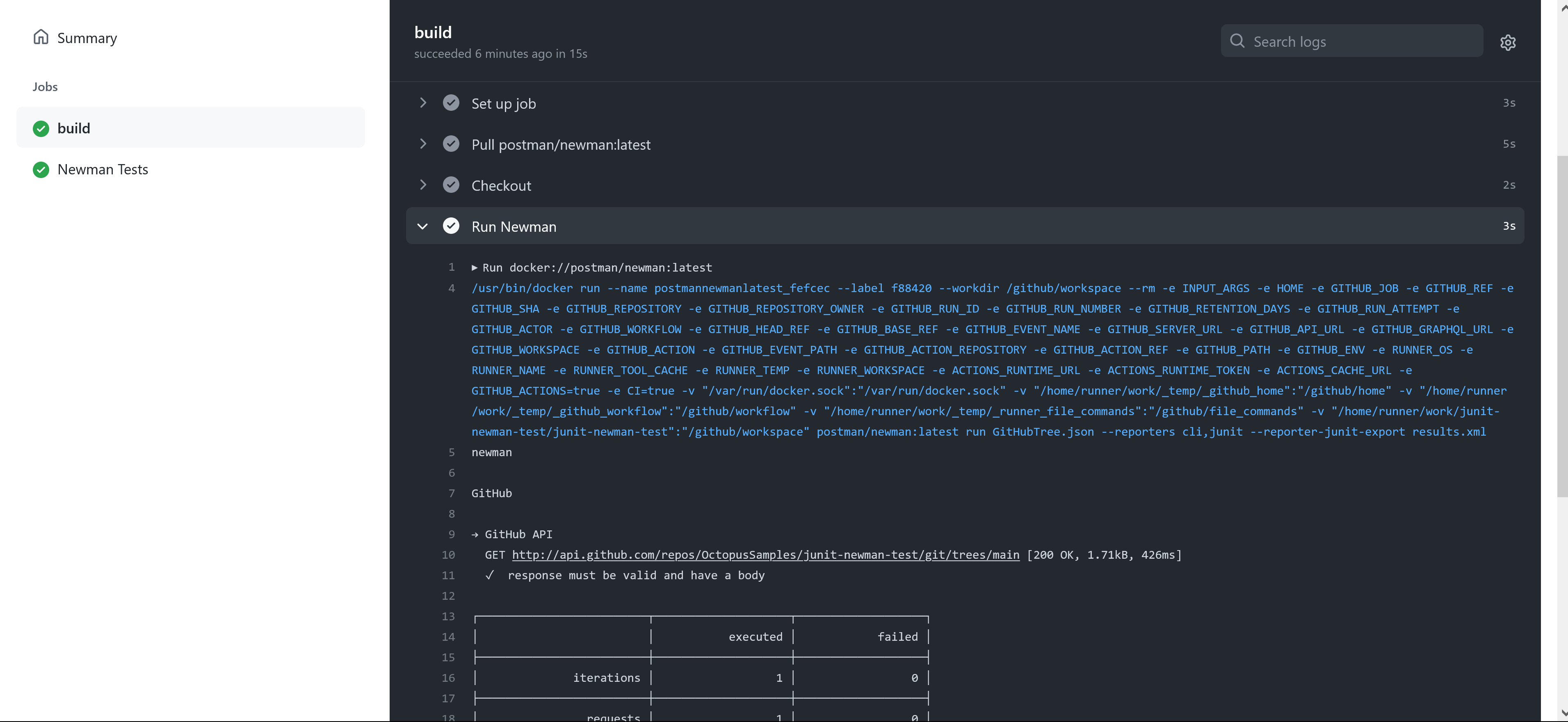Click the build title heading

click(434, 32)
